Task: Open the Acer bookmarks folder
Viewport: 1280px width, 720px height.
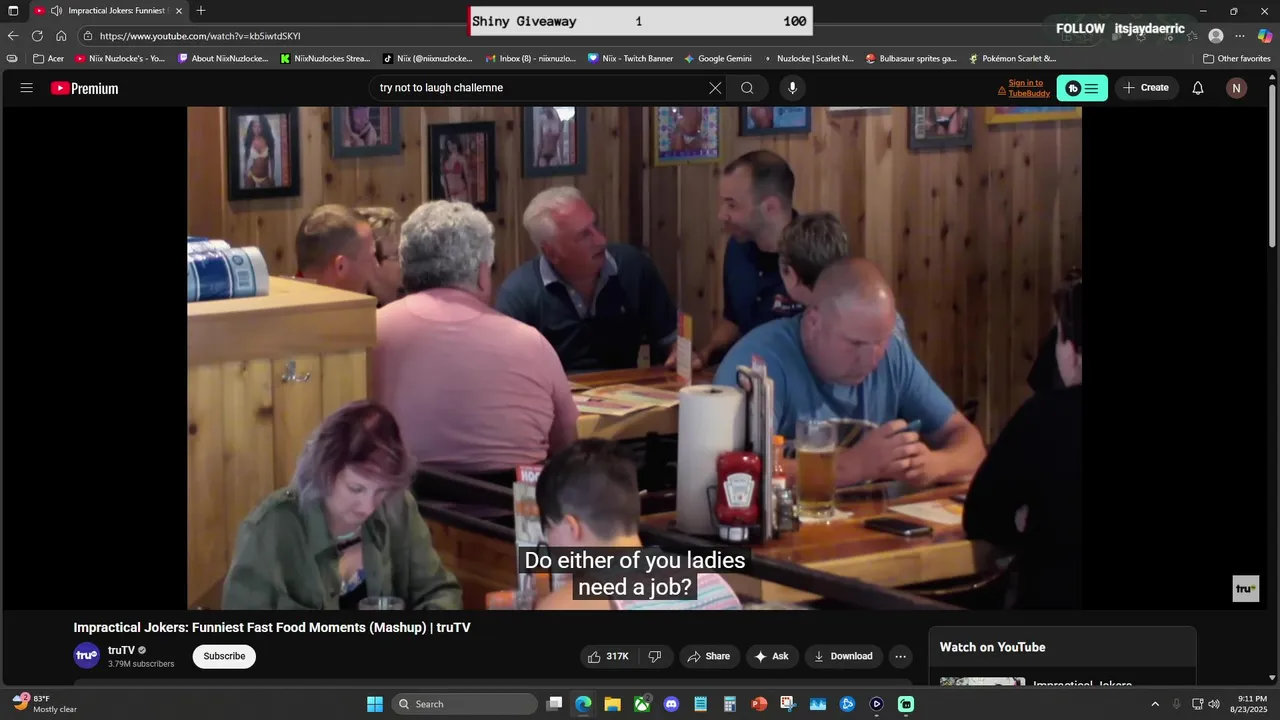Action: [48, 59]
